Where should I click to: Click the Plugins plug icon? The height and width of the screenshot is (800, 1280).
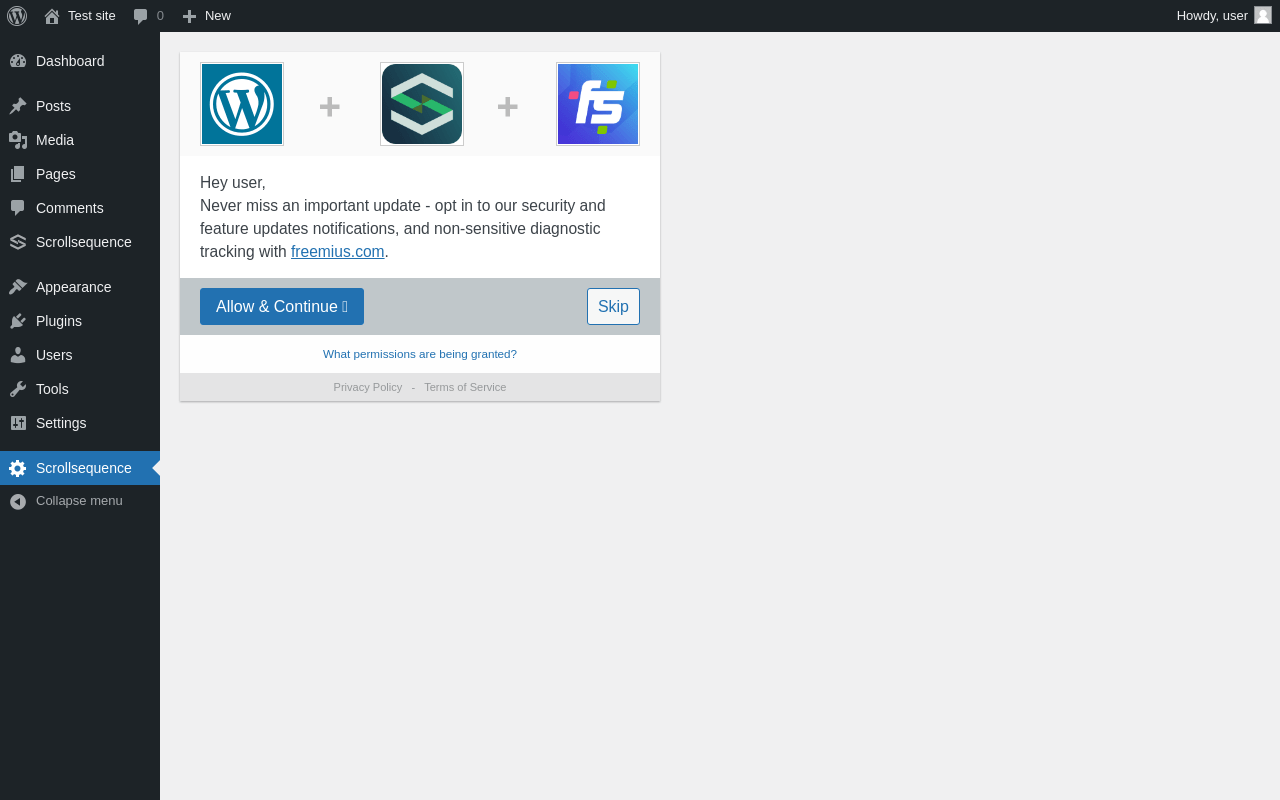click(x=18, y=321)
